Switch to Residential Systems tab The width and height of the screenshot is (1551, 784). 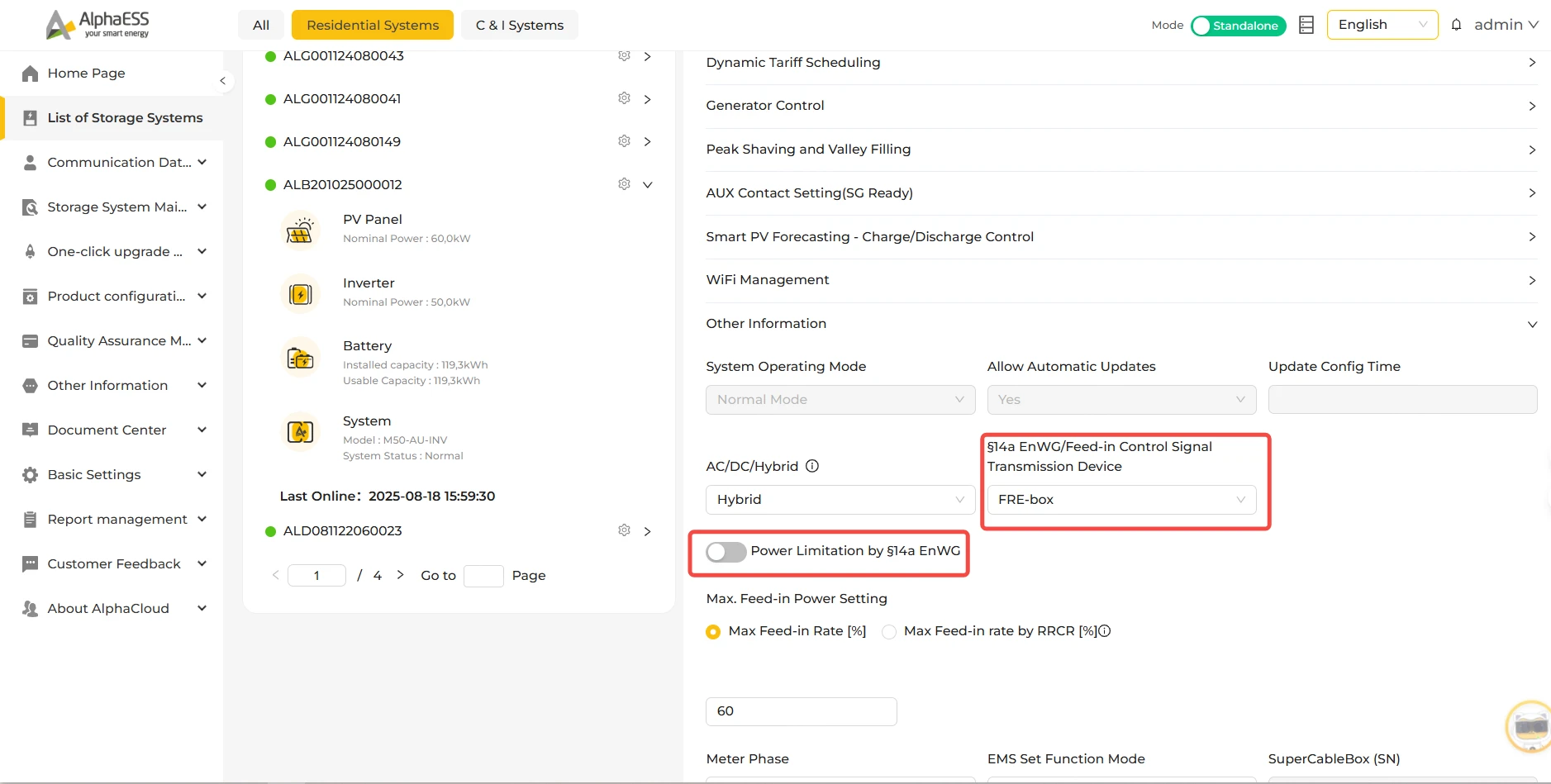[373, 25]
